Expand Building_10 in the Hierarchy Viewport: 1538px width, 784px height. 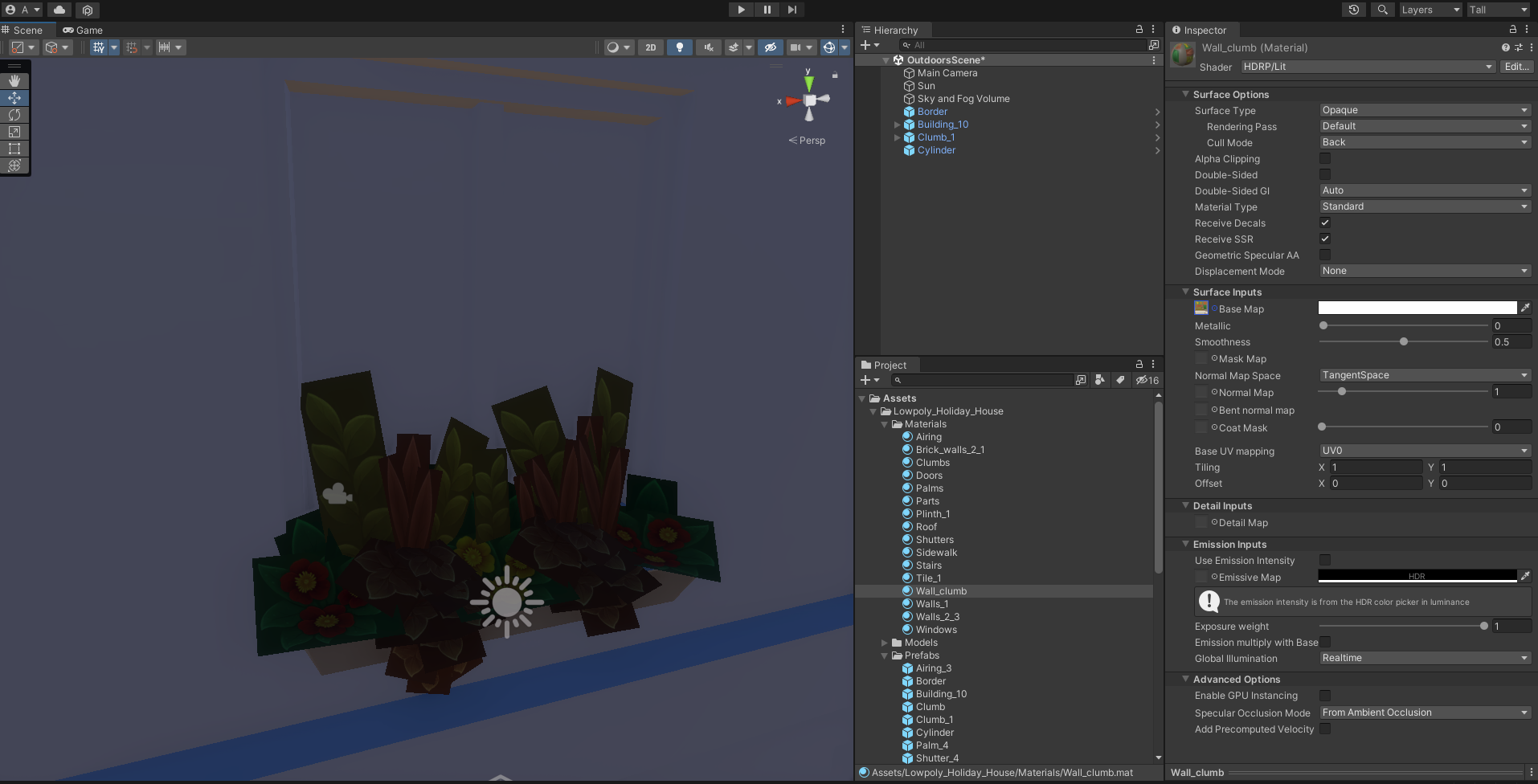[898, 125]
